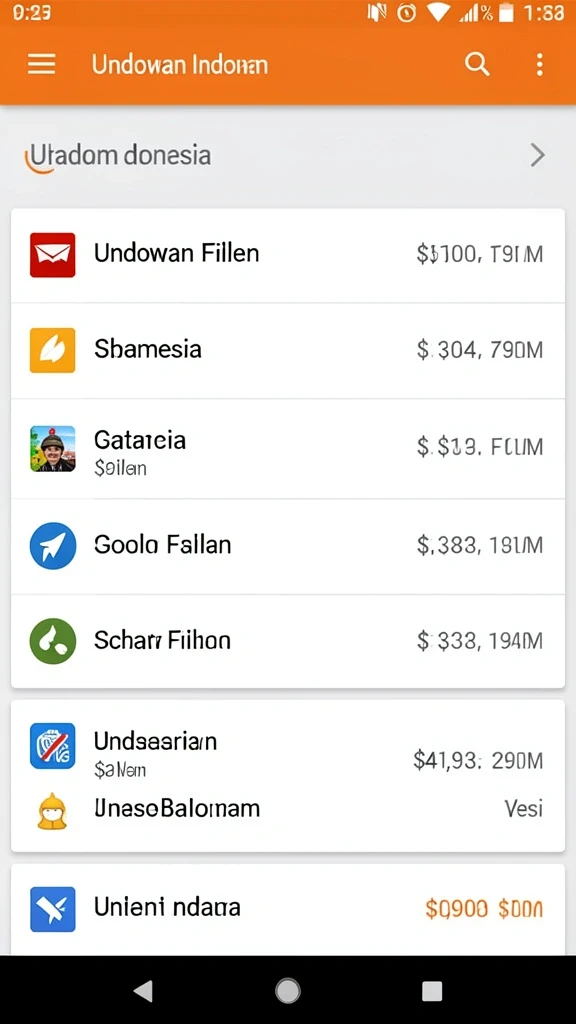Image resolution: width=576 pixels, height=1024 pixels.
Task: Open the three-dot overflow menu
Action: (x=539, y=65)
